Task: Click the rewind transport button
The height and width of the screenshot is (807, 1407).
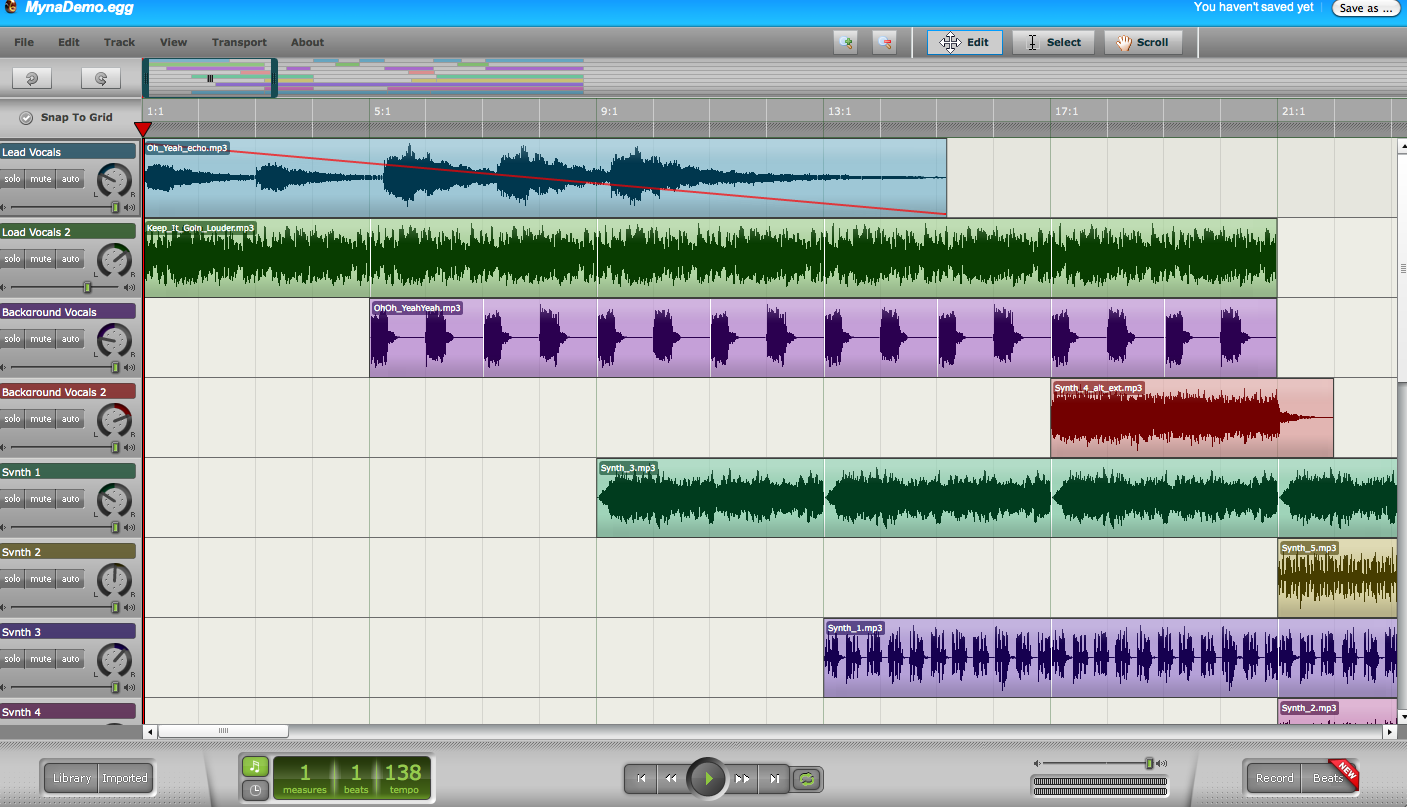Action: [671, 778]
